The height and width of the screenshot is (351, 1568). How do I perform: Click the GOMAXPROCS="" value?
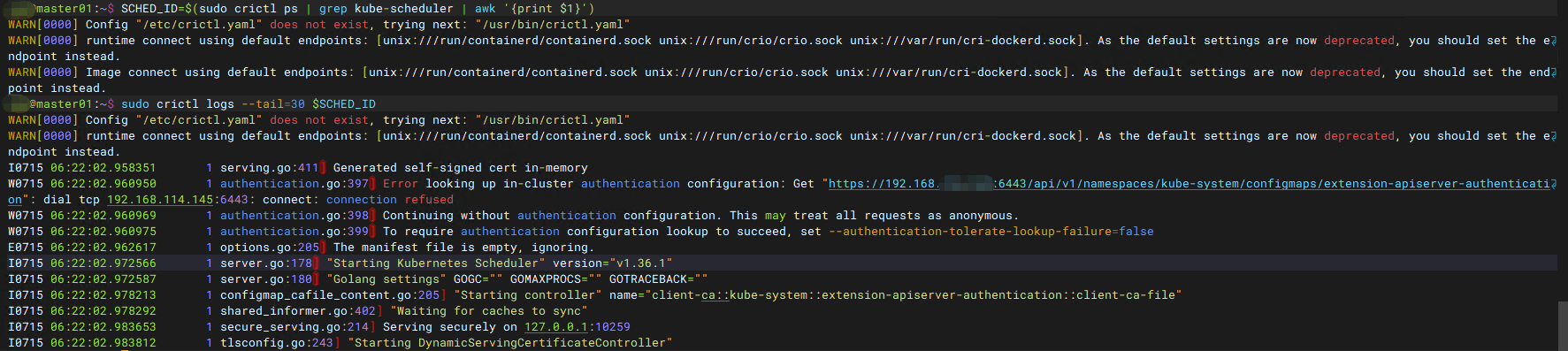(556, 279)
